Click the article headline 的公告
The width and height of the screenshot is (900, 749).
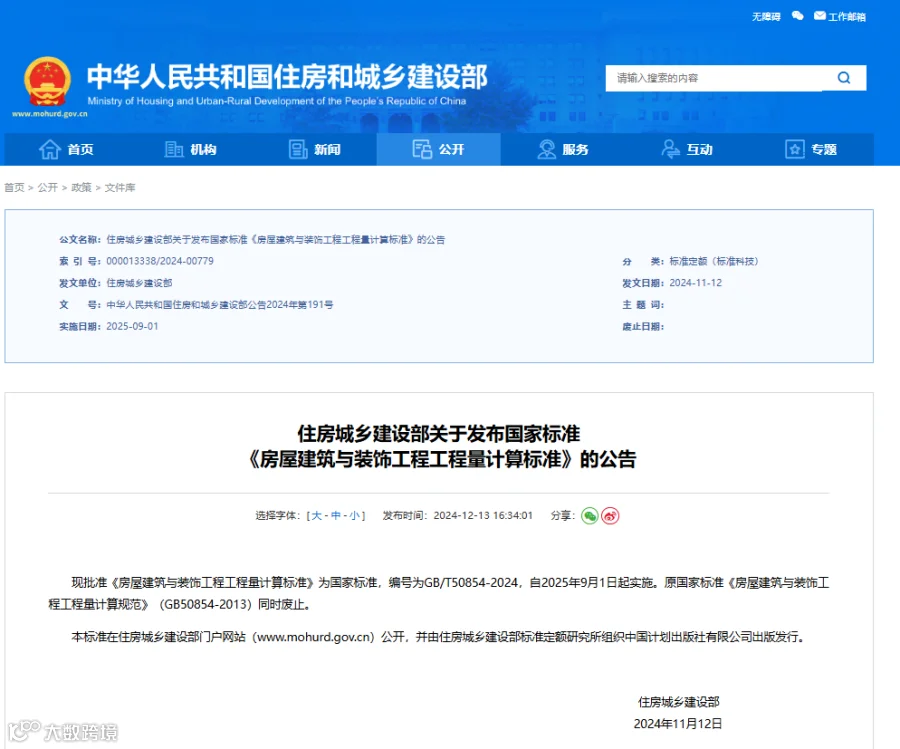coord(608,459)
